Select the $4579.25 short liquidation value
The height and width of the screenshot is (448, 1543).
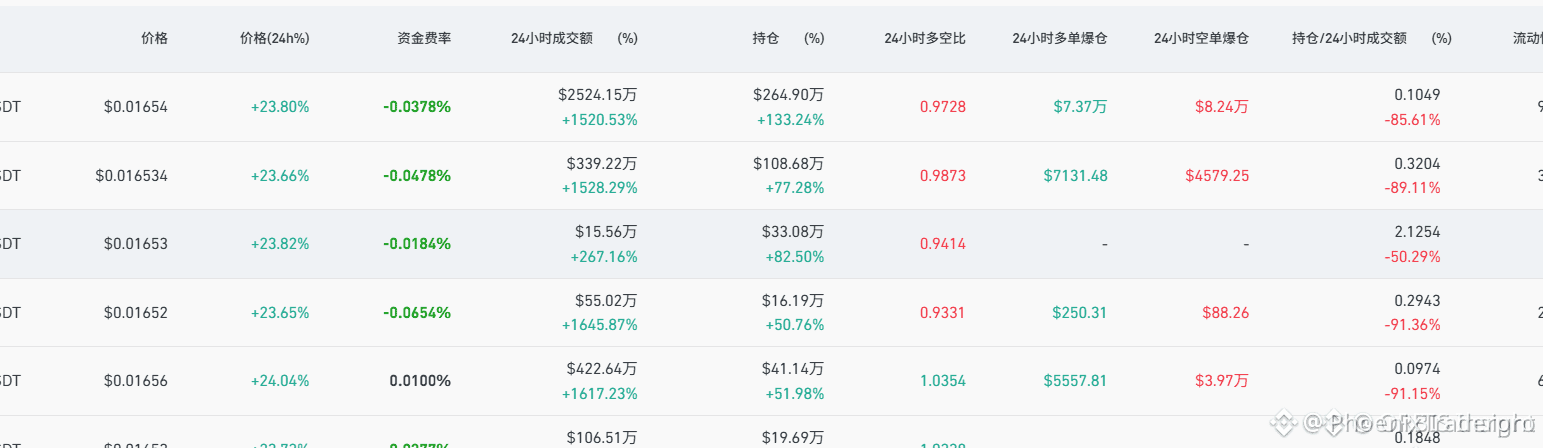tap(1217, 176)
